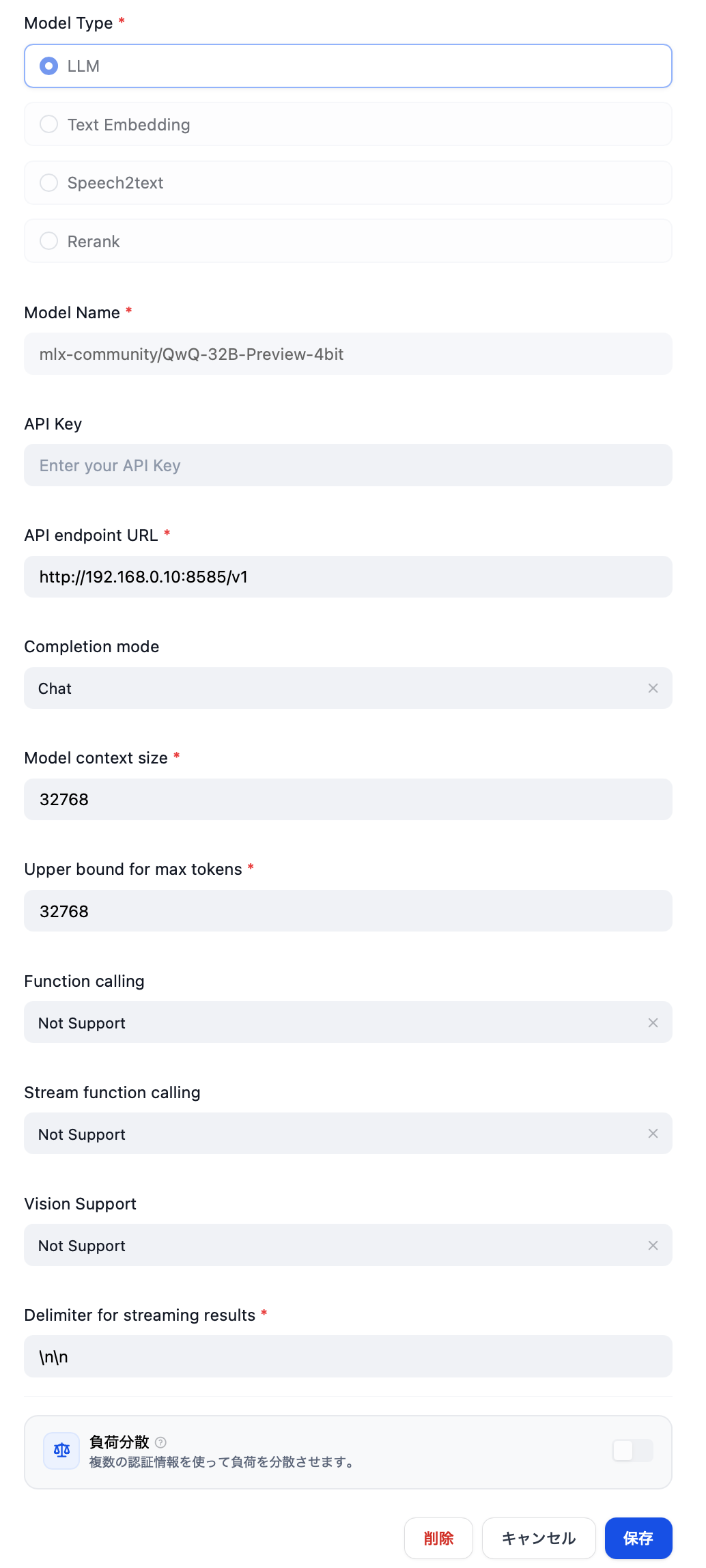Clear the Completion mode Chat selection

click(x=653, y=688)
